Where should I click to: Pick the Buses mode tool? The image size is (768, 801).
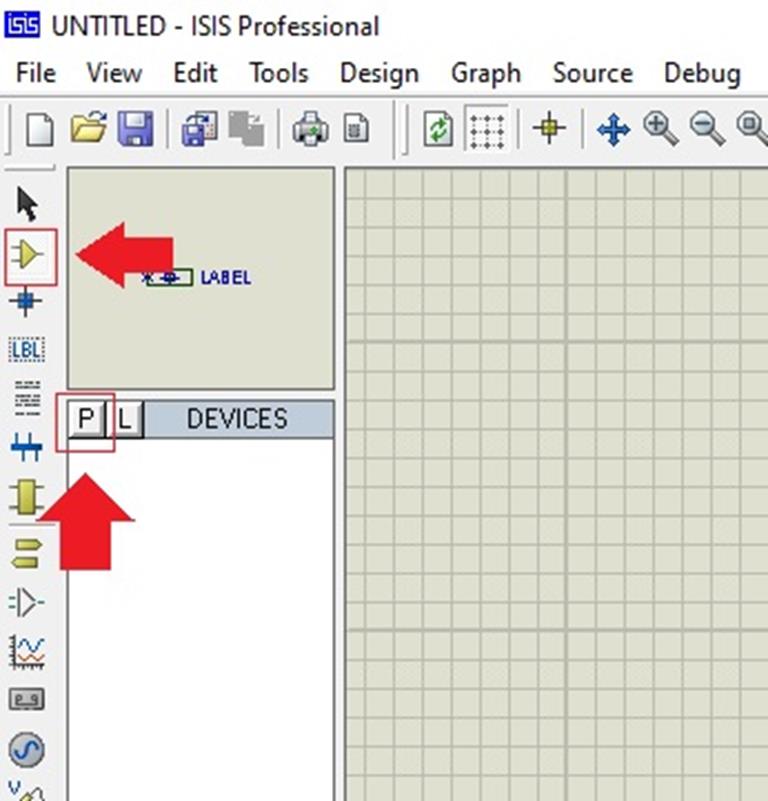(x=27, y=448)
